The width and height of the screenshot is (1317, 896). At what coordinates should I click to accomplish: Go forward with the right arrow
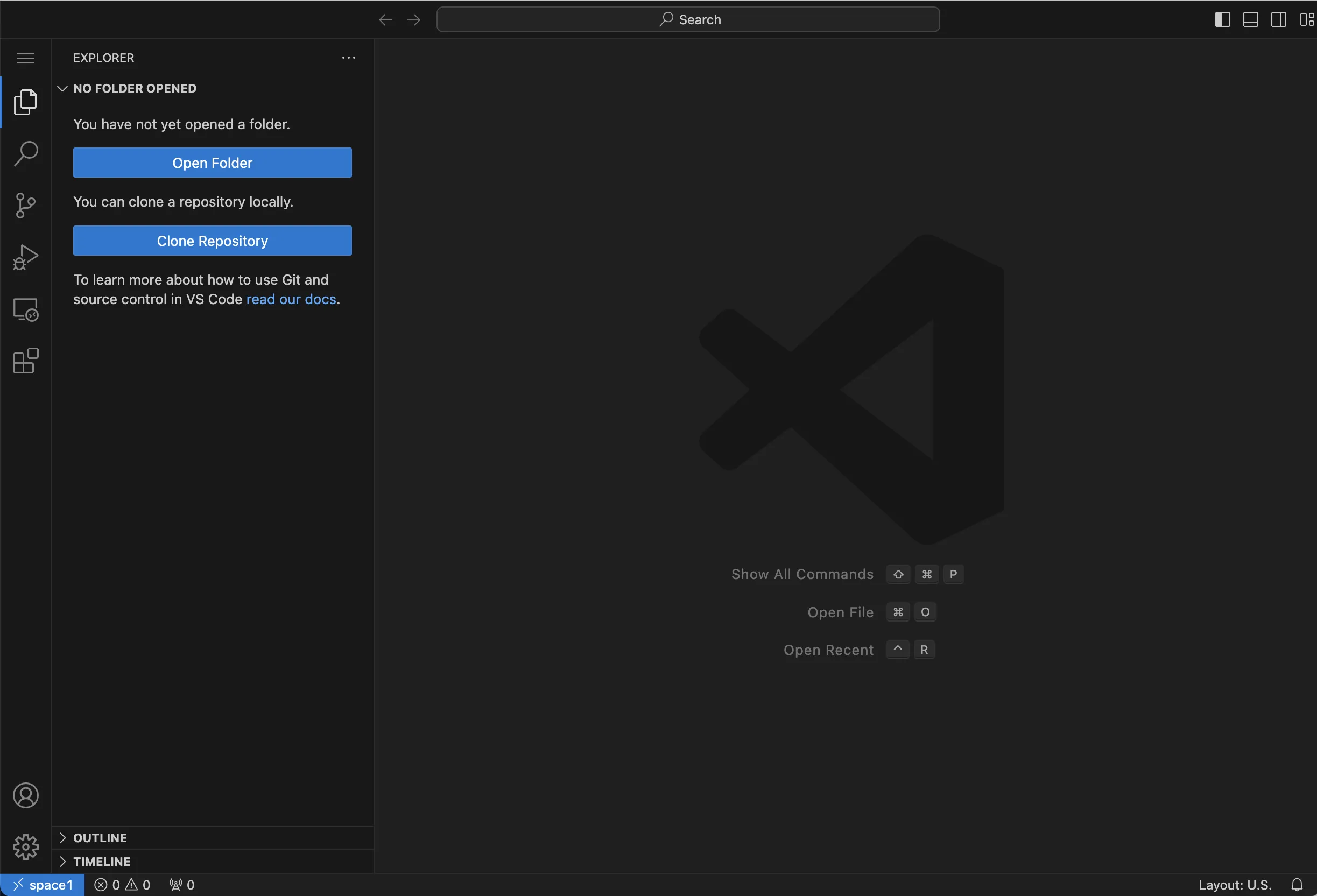click(x=414, y=20)
